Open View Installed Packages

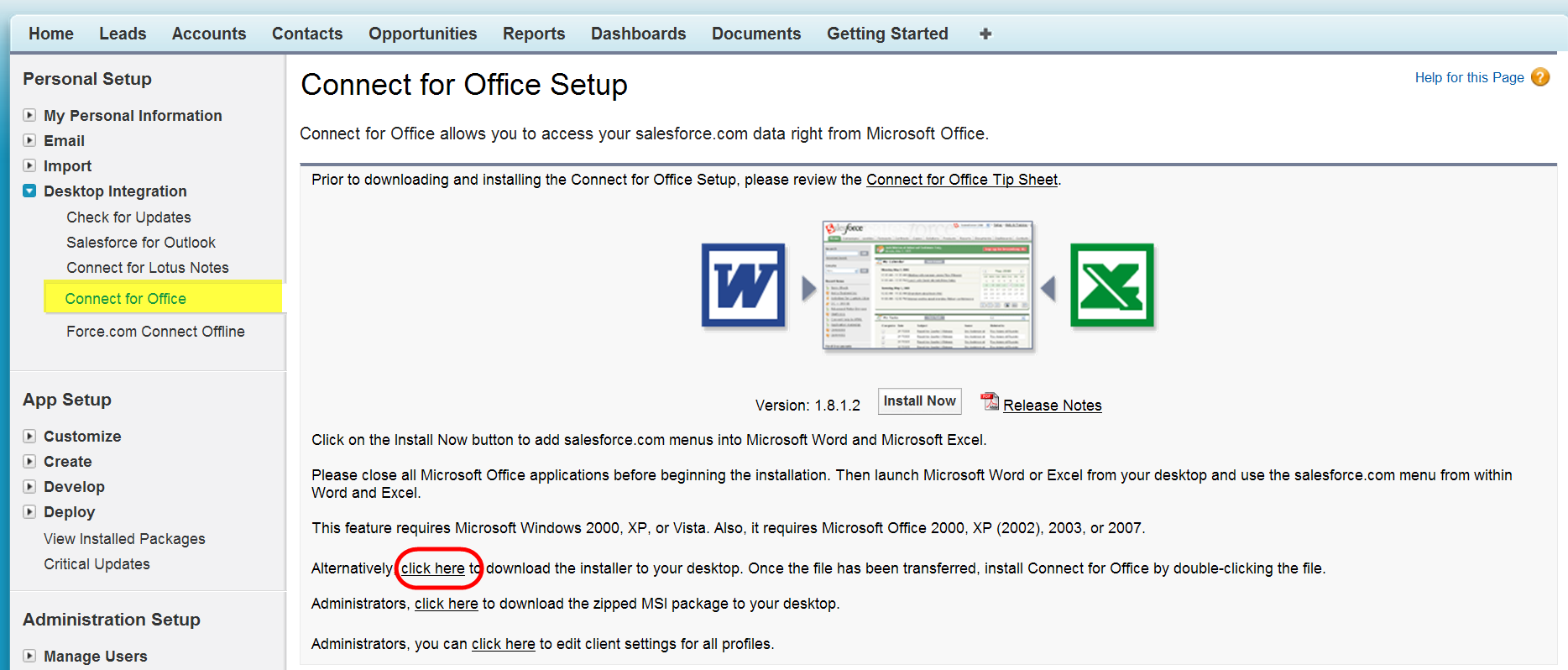pyautogui.click(x=124, y=539)
